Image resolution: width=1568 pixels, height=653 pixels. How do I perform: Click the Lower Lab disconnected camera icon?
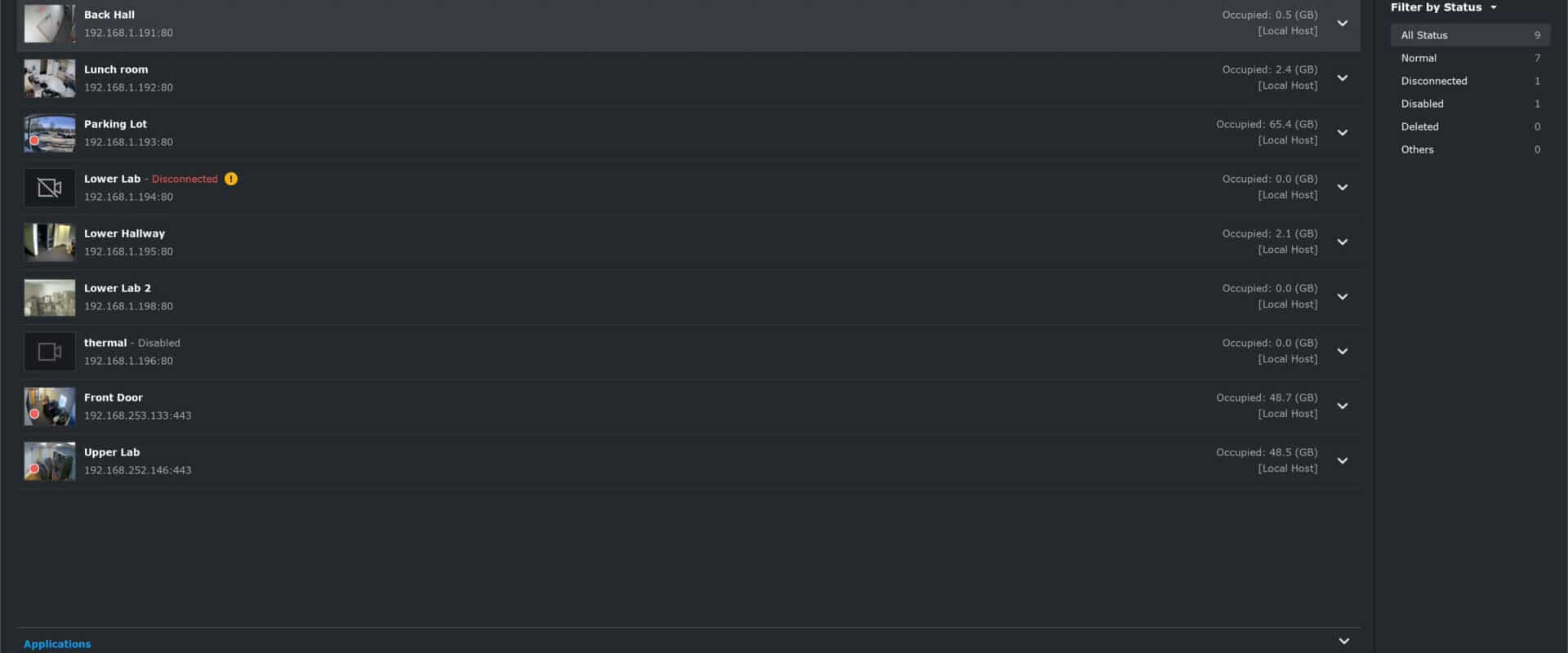pos(49,188)
